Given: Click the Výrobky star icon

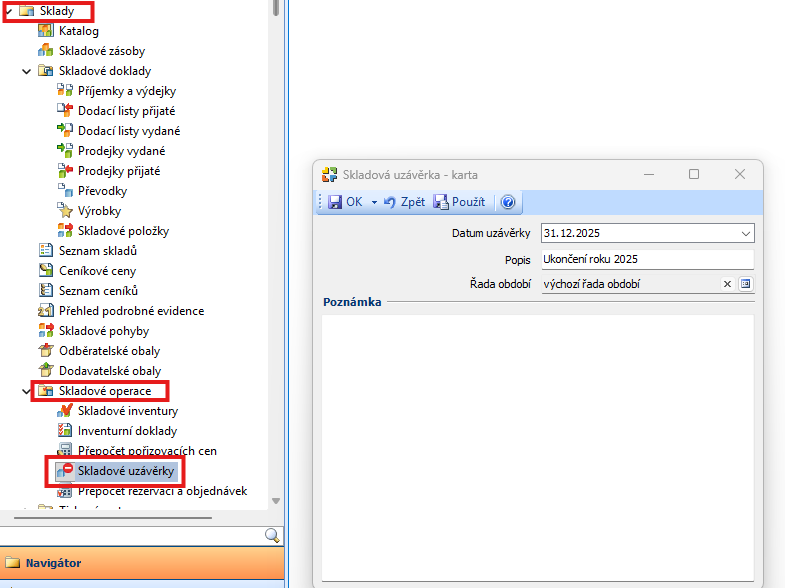Looking at the screenshot, I should point(65,211).
